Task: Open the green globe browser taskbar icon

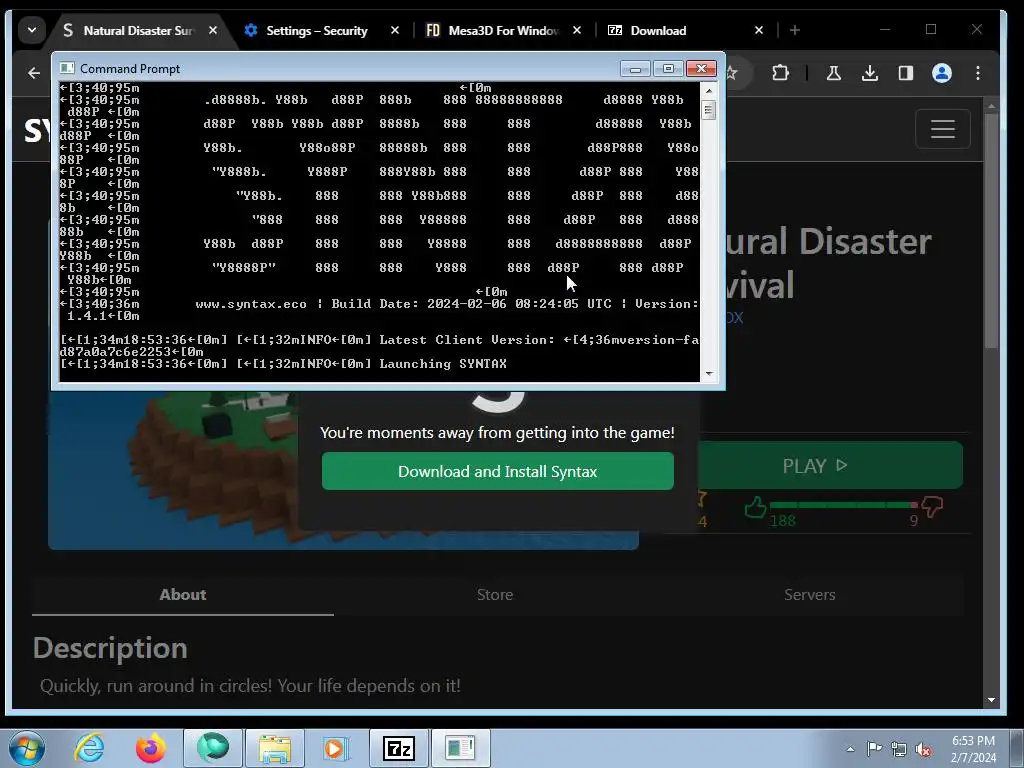Action: (213, 748)
